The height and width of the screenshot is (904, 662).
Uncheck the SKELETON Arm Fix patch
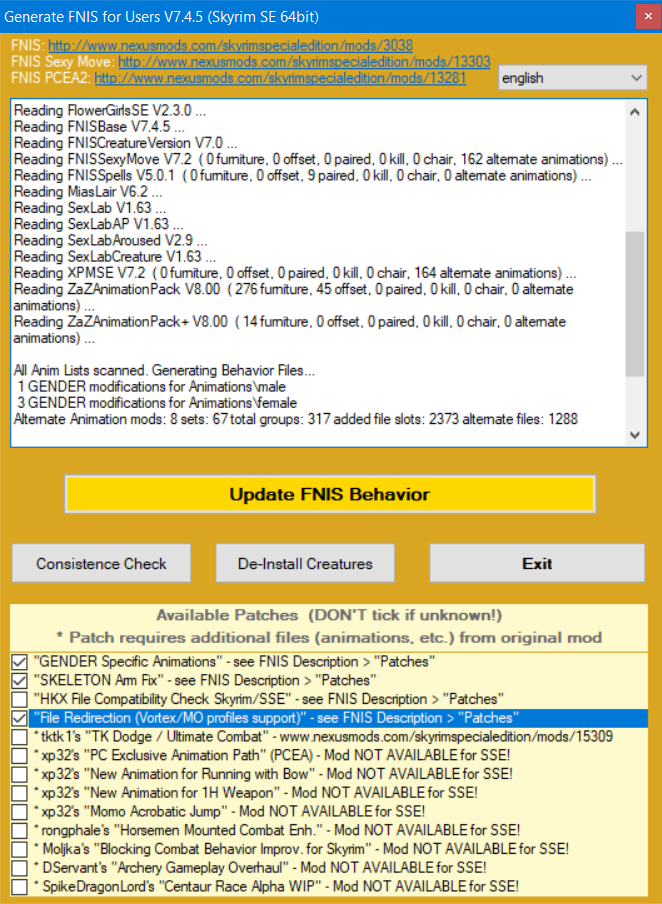point(20,680)
